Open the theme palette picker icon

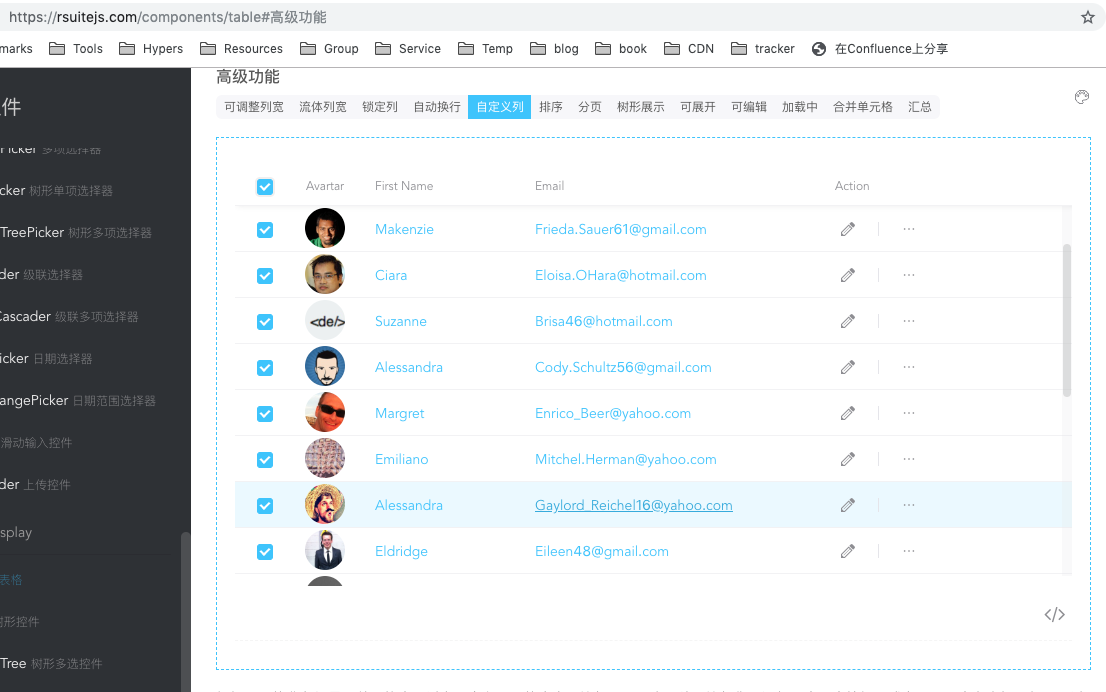tap(1081, 97)
